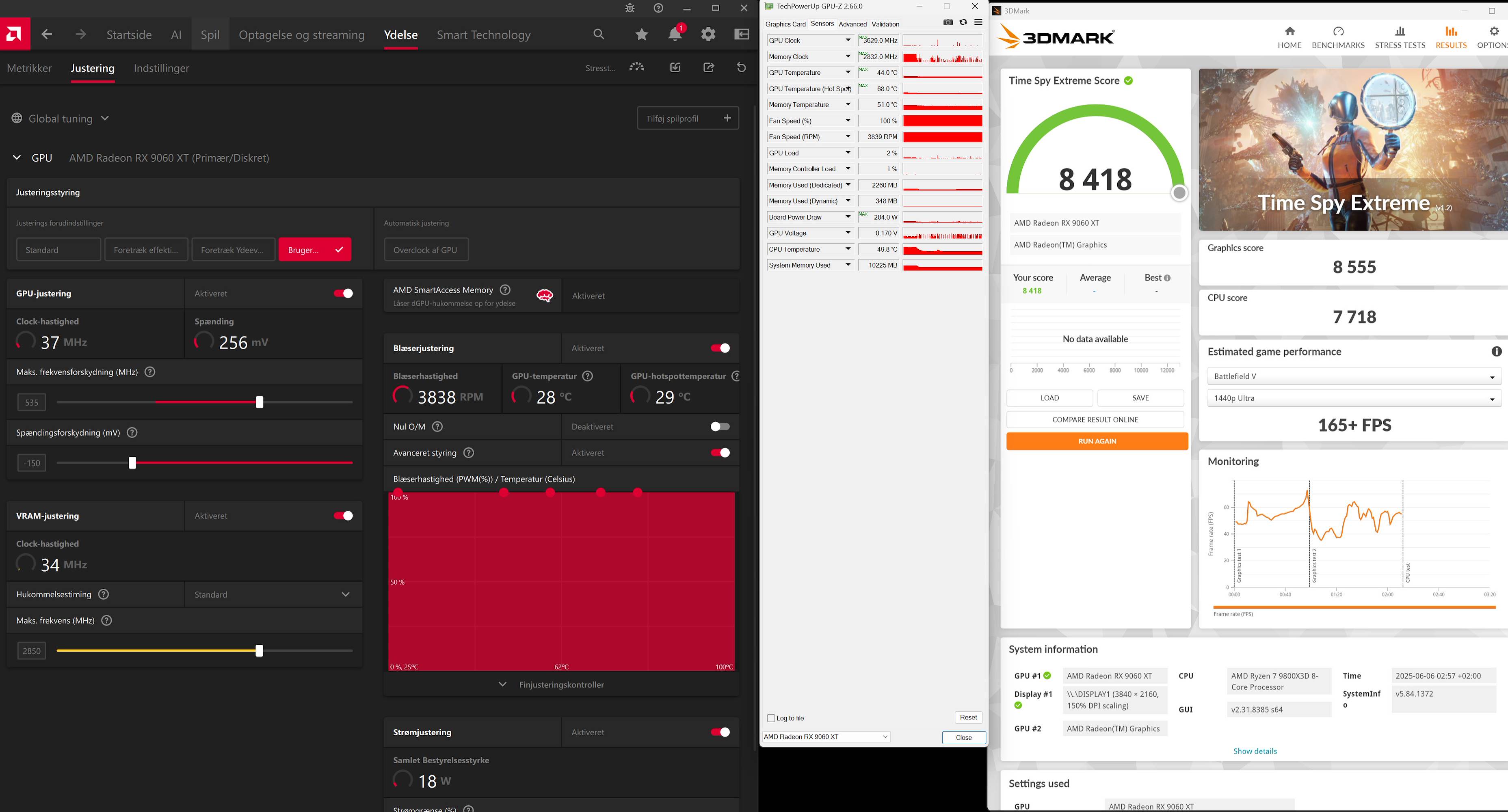The height and width of the screenshot is (812, 1508).
Task: Open the GPU Clock sensor dropdown in GPU-Z
Action: tap(848, 40)
